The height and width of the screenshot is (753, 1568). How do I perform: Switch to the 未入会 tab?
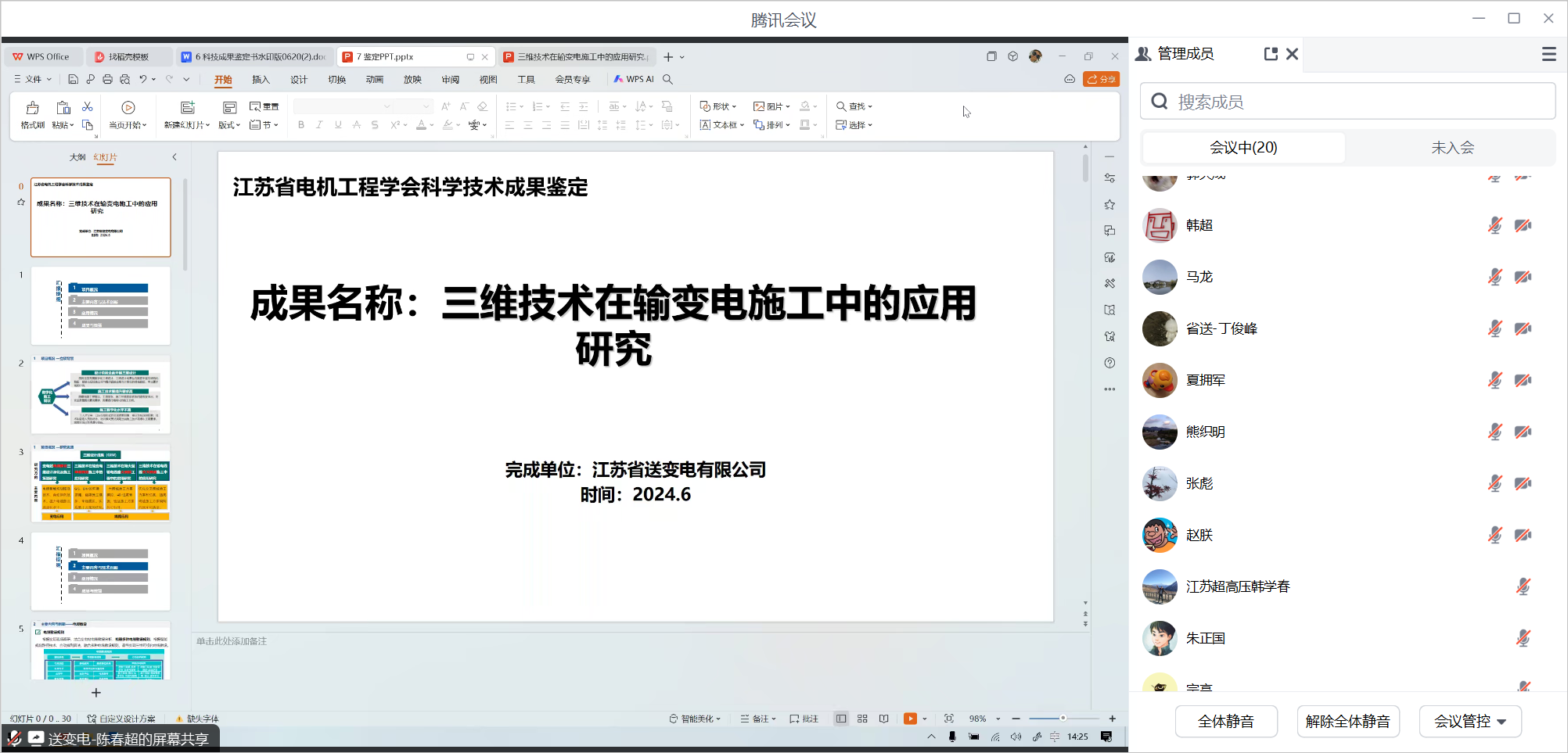(x=1452, y=147)
